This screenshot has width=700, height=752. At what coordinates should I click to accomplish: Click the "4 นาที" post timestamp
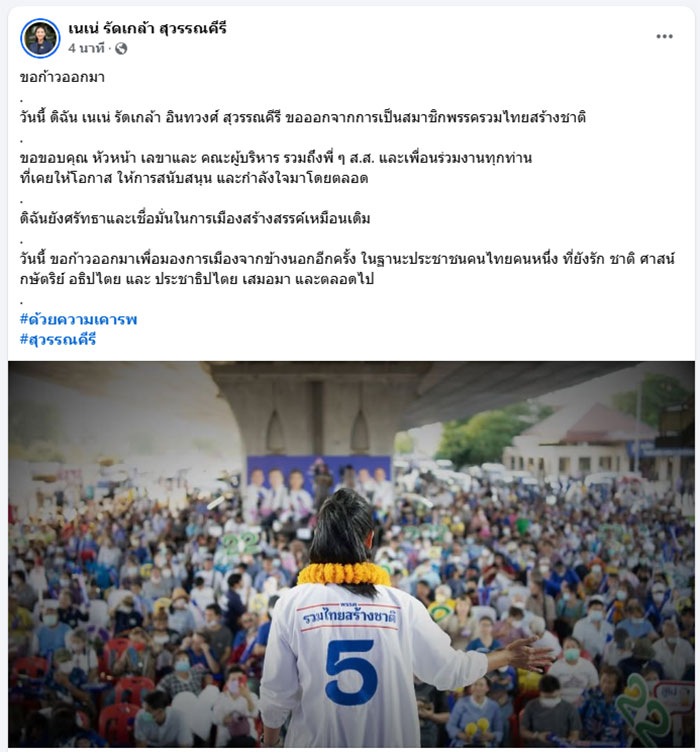pyautogui.click(x=86, y=48)
